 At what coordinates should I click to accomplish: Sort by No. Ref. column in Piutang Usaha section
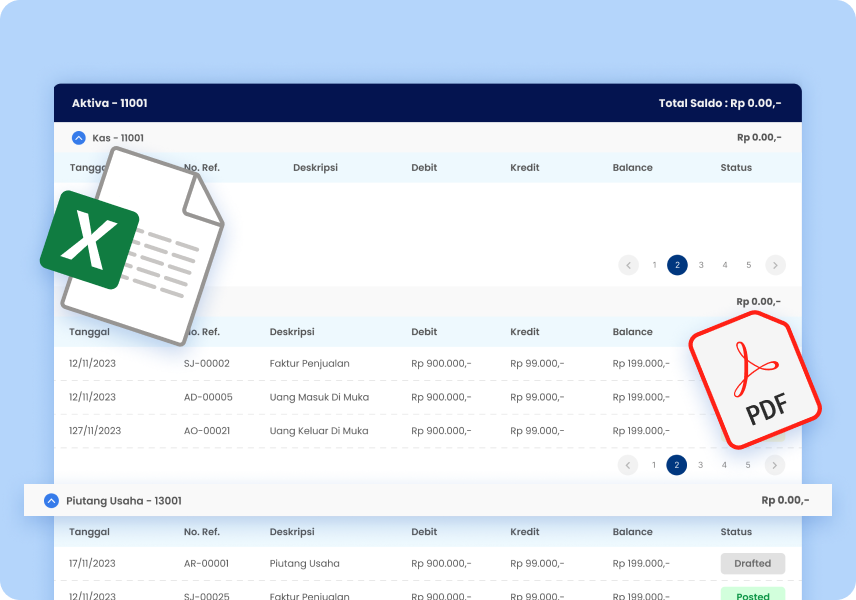(x=202, y=532)
